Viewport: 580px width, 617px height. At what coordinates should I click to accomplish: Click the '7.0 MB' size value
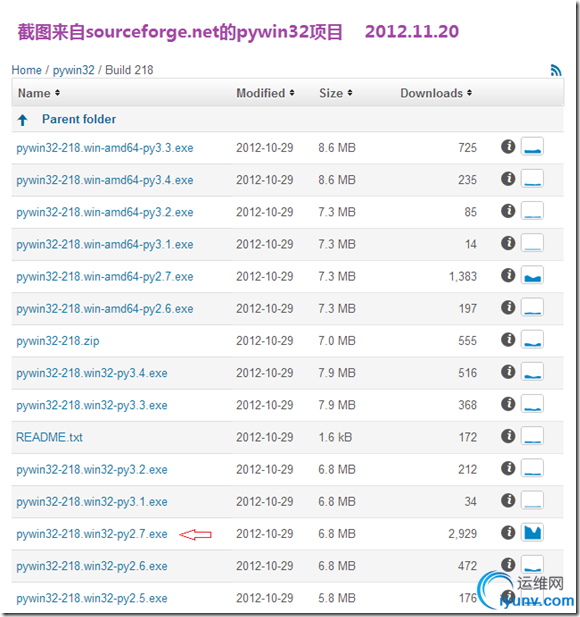tap(337, 341)
